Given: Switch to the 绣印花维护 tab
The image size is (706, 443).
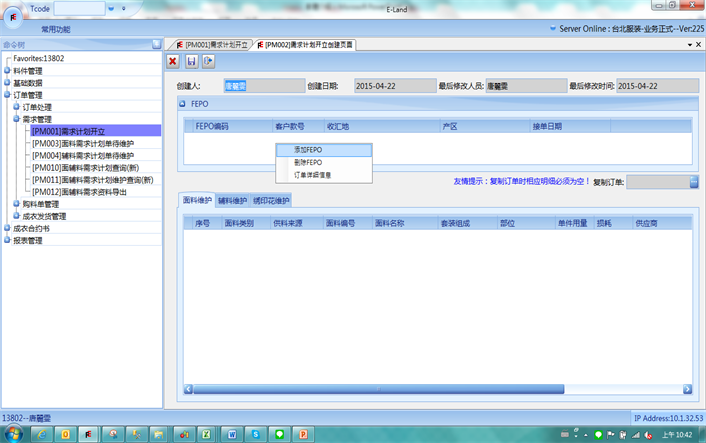Looking at the screenshot, I should coord(270,201).
